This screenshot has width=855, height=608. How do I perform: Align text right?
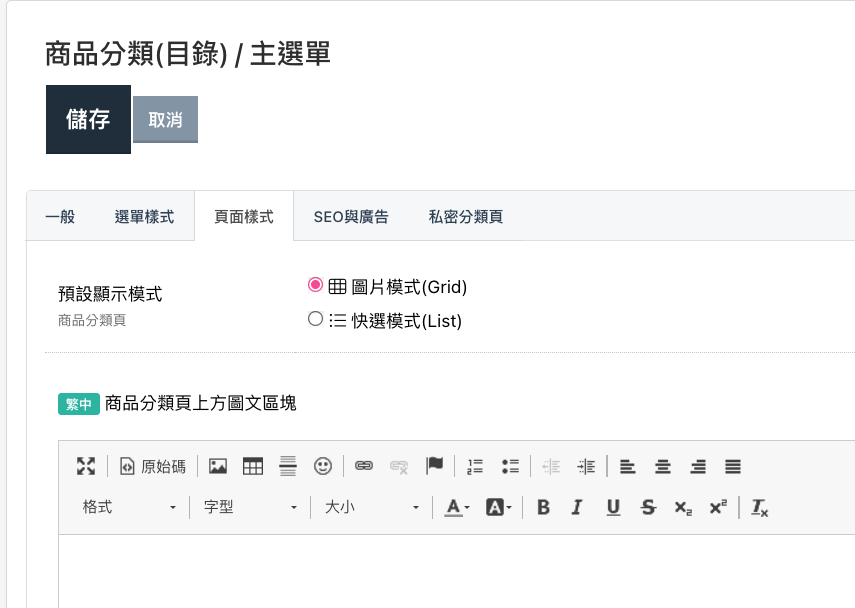point(698,466)
